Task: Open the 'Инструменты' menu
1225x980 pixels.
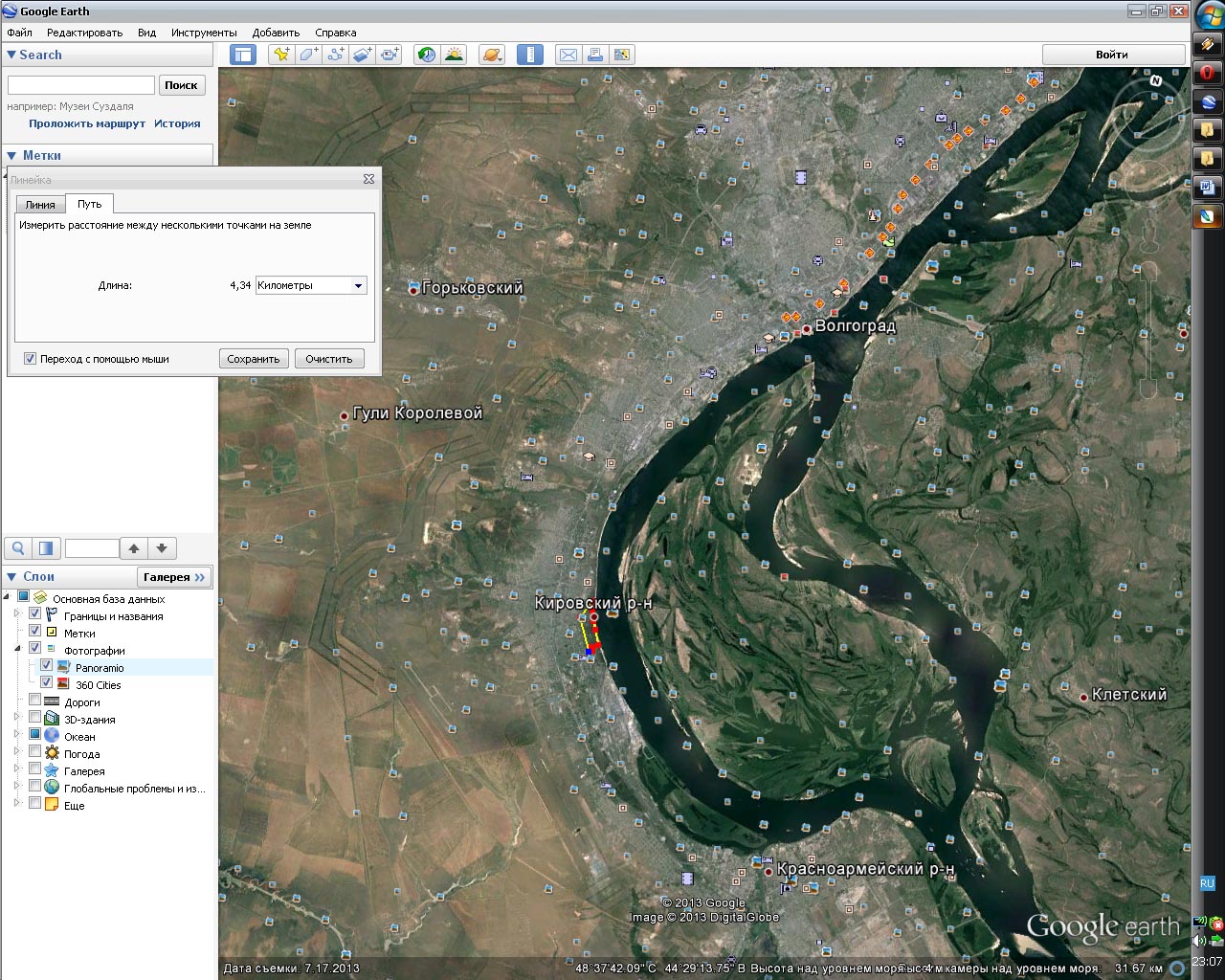Action: (204, 33)
